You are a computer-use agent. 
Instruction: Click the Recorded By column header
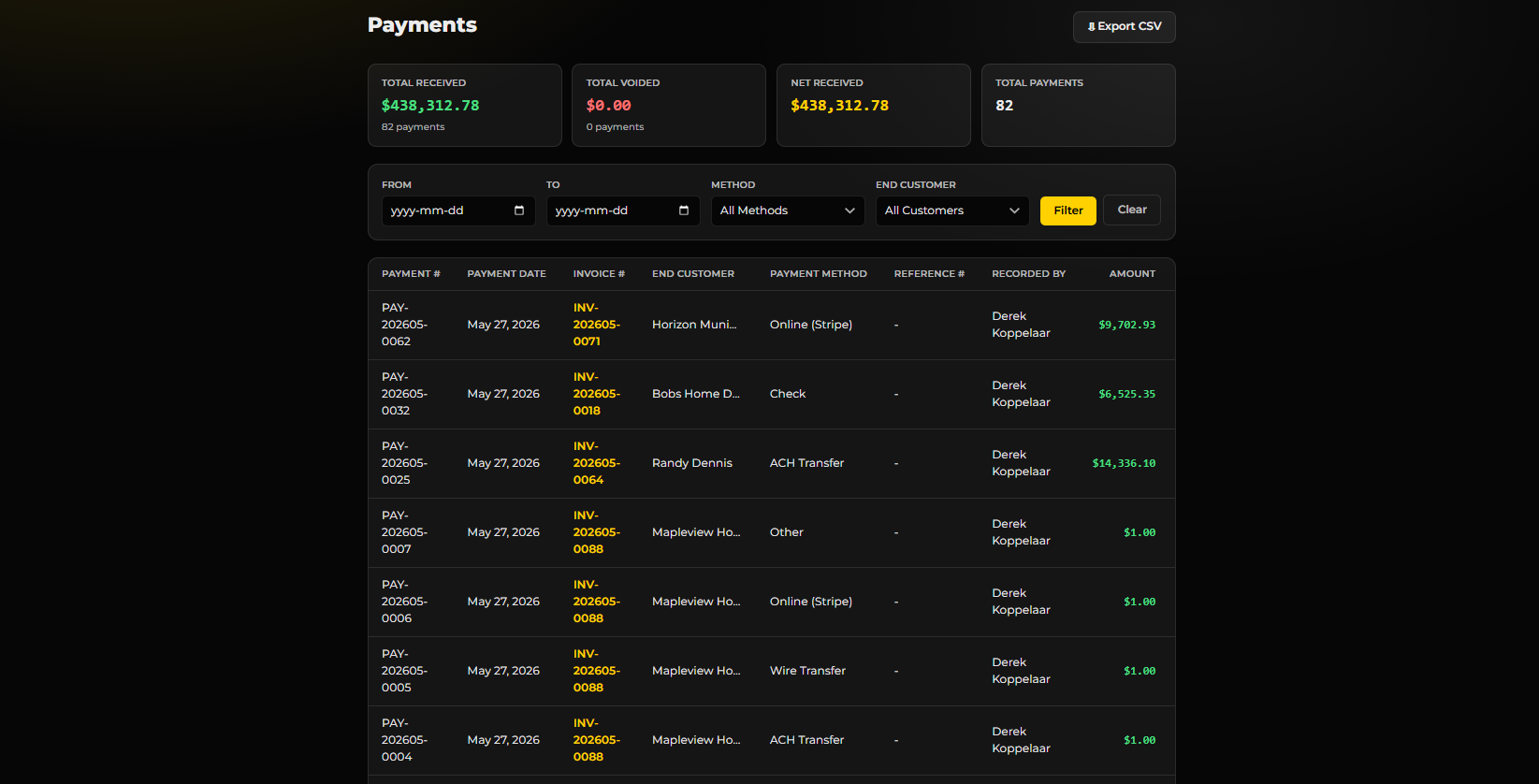1029,274
